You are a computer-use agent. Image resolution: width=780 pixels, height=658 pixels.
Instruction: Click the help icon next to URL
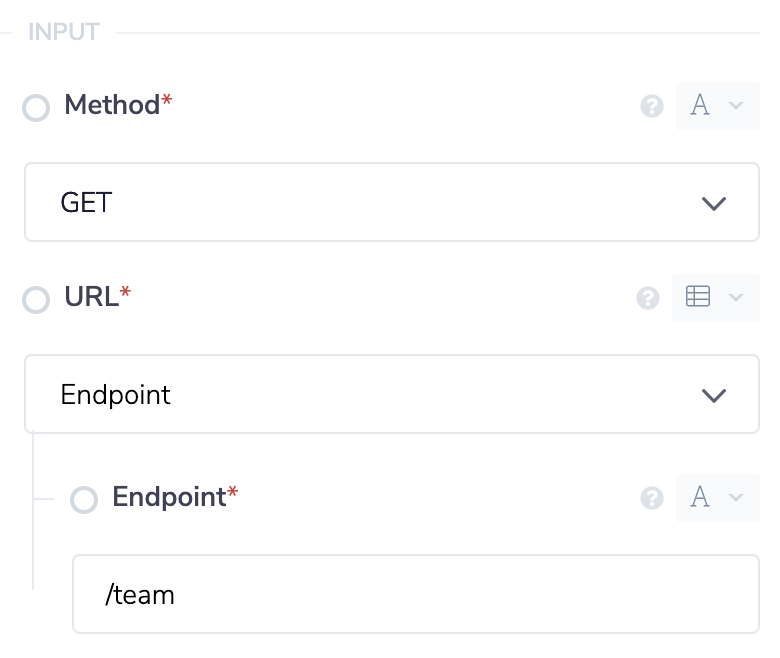pyautogui.click(x=648, y=298)
